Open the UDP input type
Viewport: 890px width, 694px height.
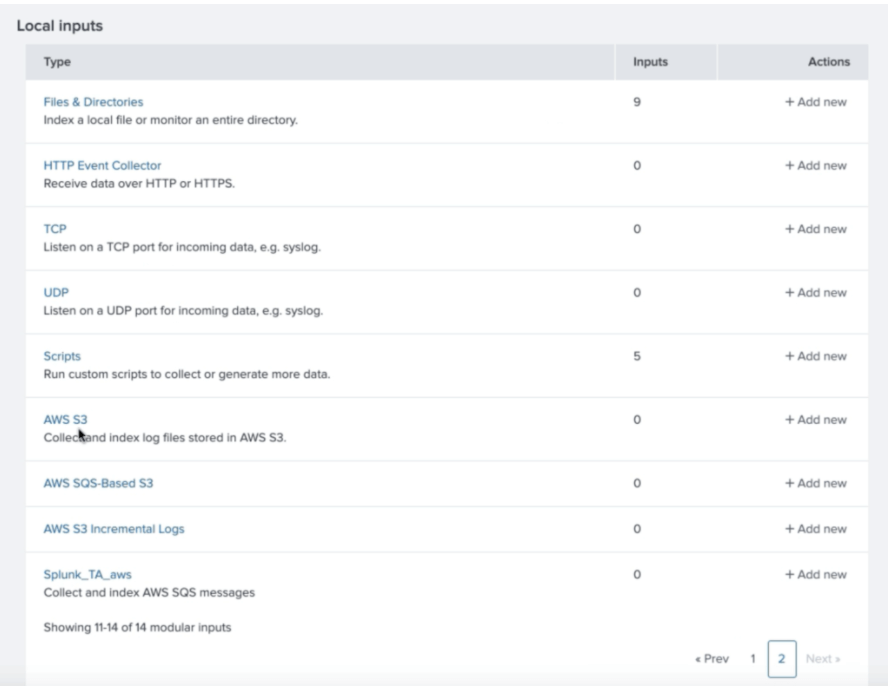click(56, 292)
